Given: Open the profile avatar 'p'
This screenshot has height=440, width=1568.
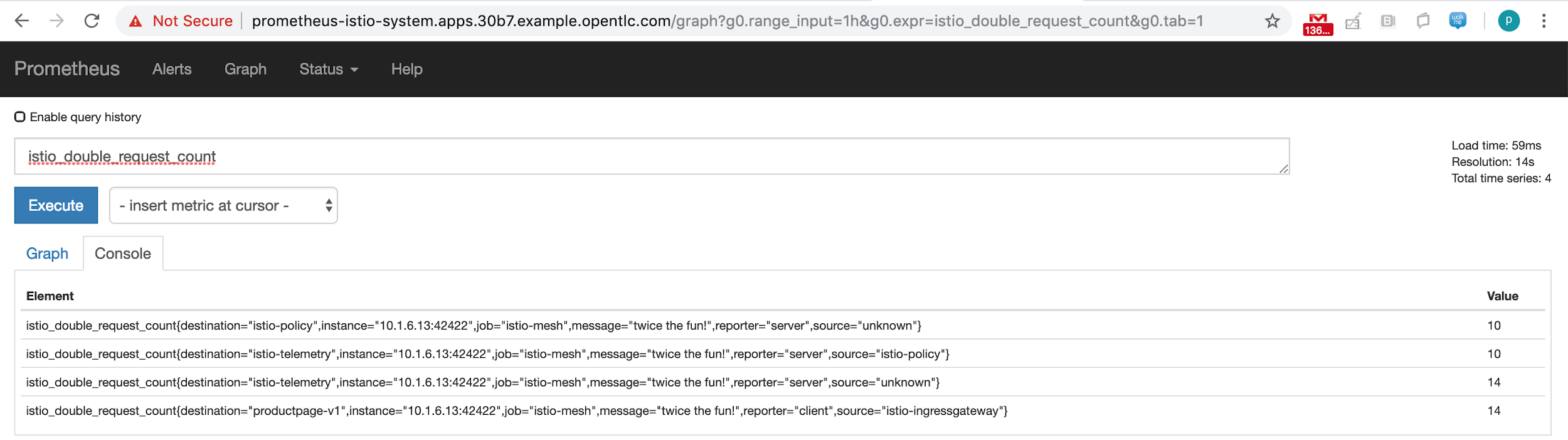Looking at the screenshot, I should pyautogui.click(x=1508, y=21).
